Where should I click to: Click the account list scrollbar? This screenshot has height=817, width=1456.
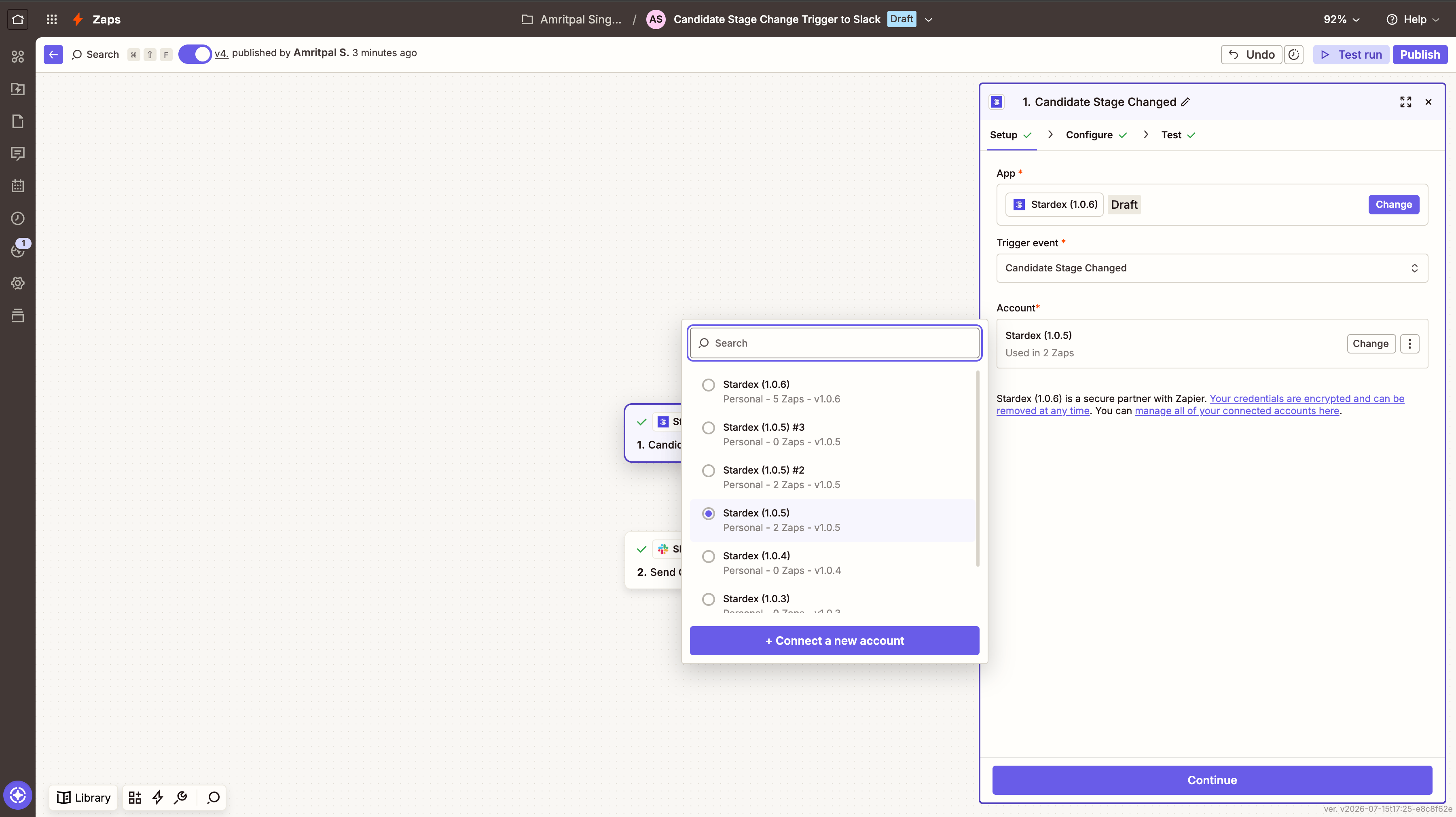coord(978,469)
